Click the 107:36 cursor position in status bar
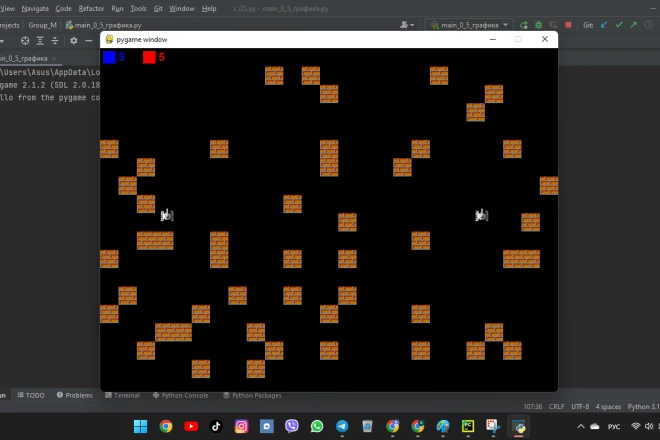The width and height of the screenshot is (660, 440). (532, 407)
